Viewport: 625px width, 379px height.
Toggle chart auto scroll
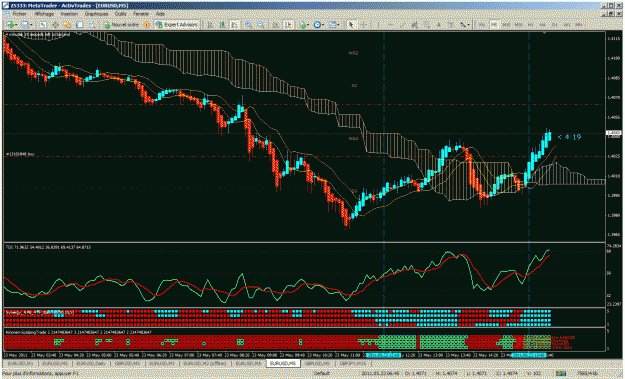click(x=276, y=25)
